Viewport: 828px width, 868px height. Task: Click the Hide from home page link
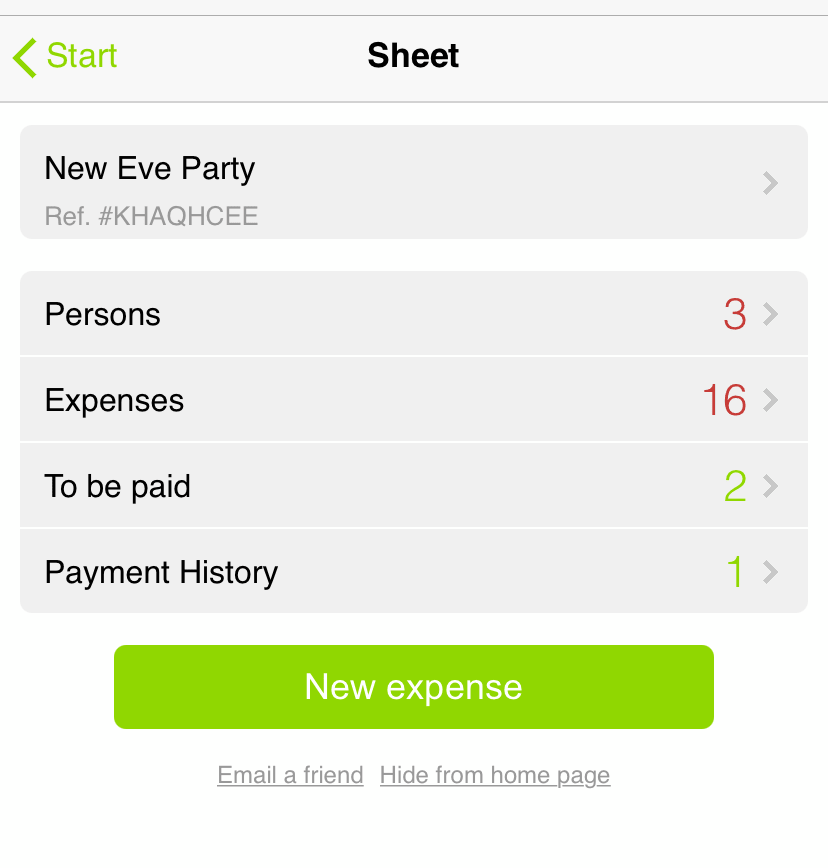(495, 776)
